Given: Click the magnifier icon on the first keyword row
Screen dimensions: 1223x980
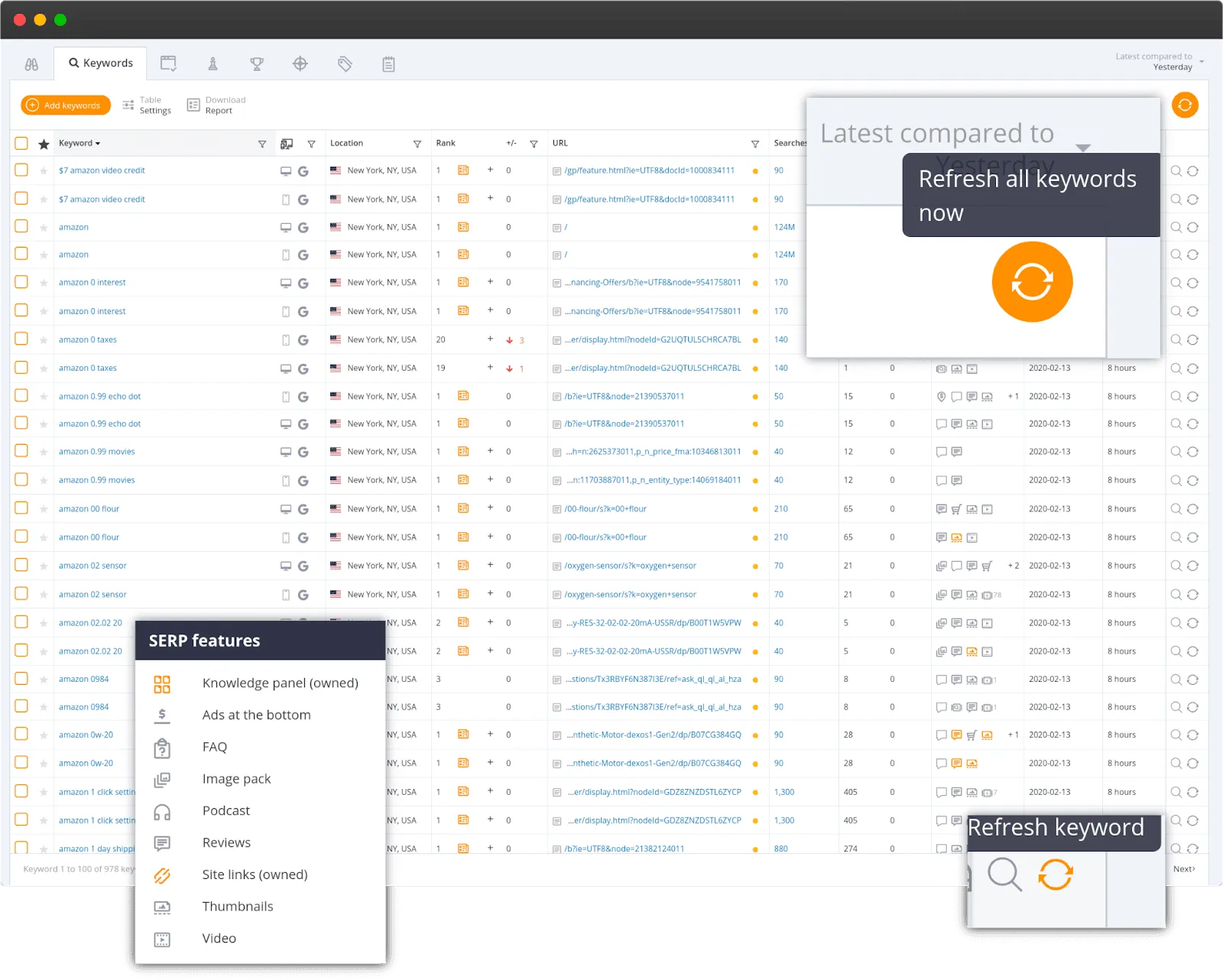Looking at the screenshot, I should click(1175, 170).
